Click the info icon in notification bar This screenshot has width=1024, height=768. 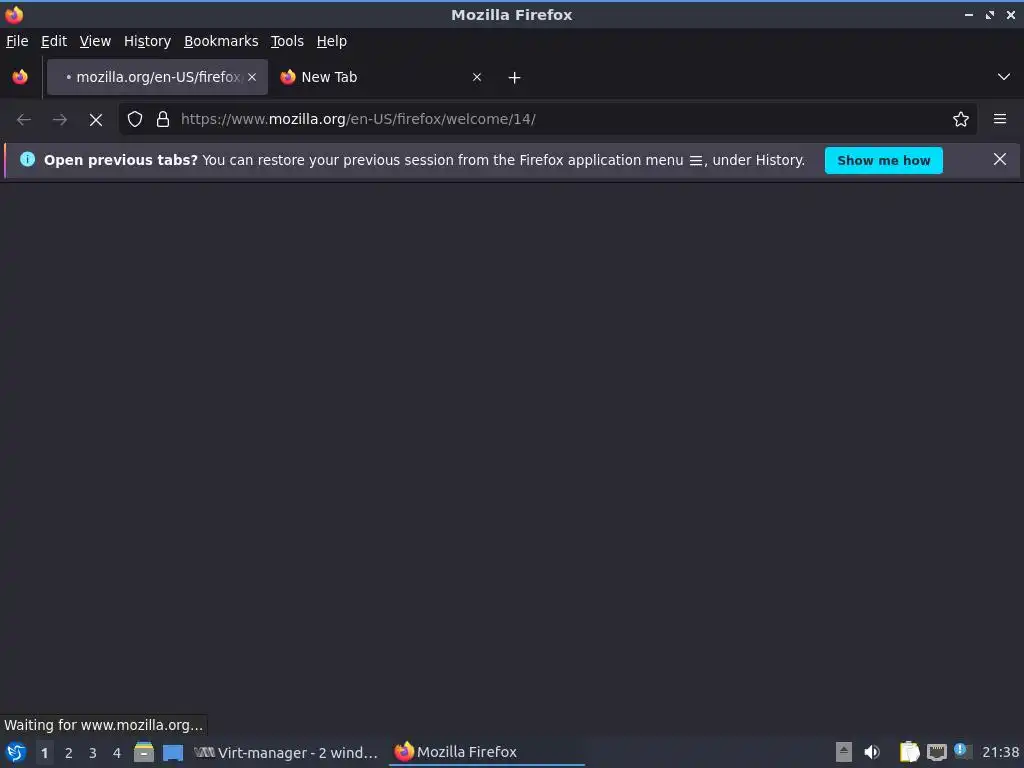[x=27, y=159]
